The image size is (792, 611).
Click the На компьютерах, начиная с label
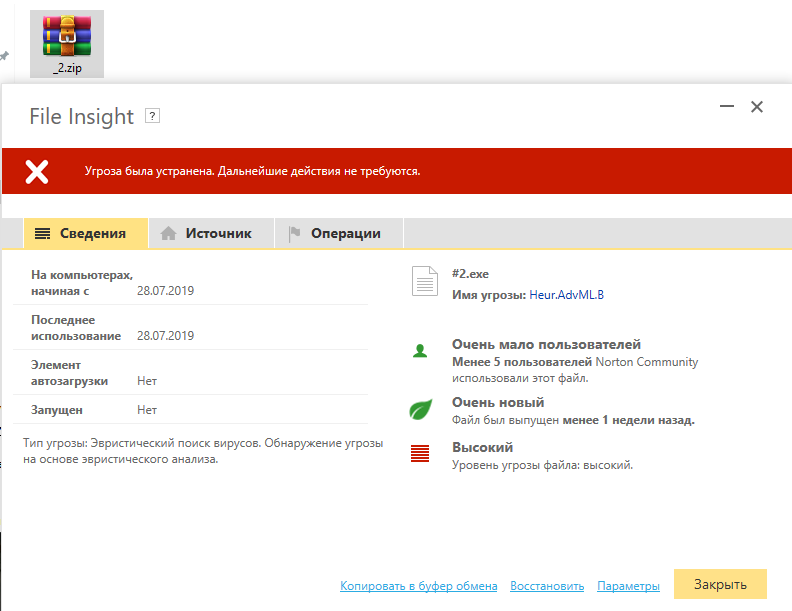82,283
